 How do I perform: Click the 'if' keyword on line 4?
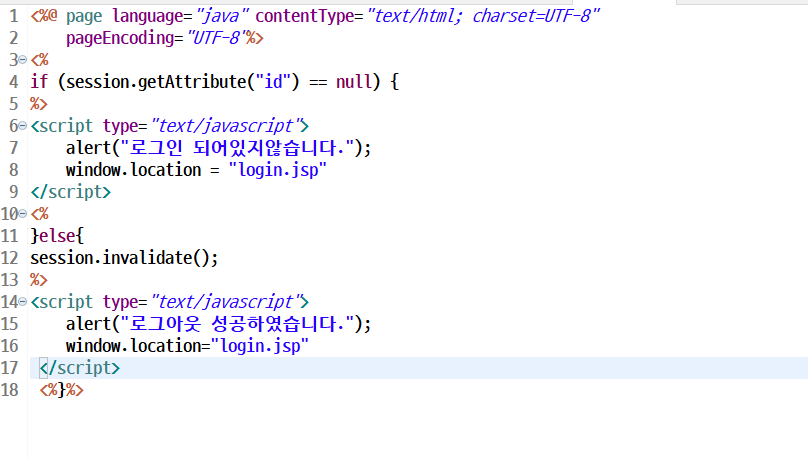39,82
